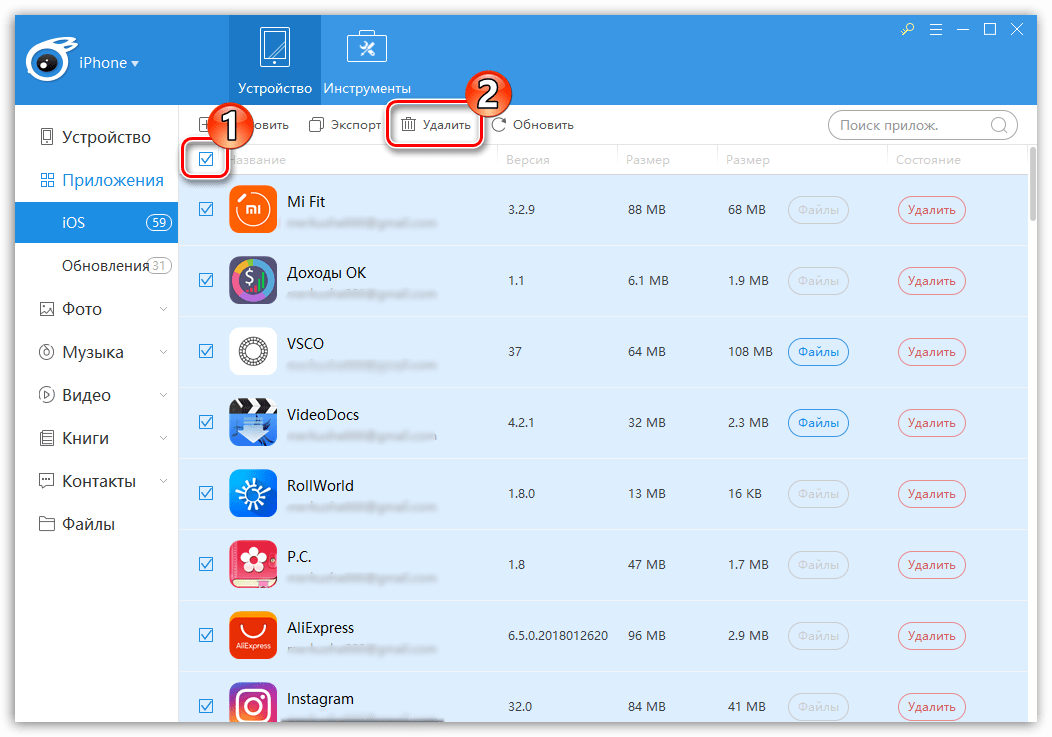Toggle the select-all checkbox in header

[206, 159]
